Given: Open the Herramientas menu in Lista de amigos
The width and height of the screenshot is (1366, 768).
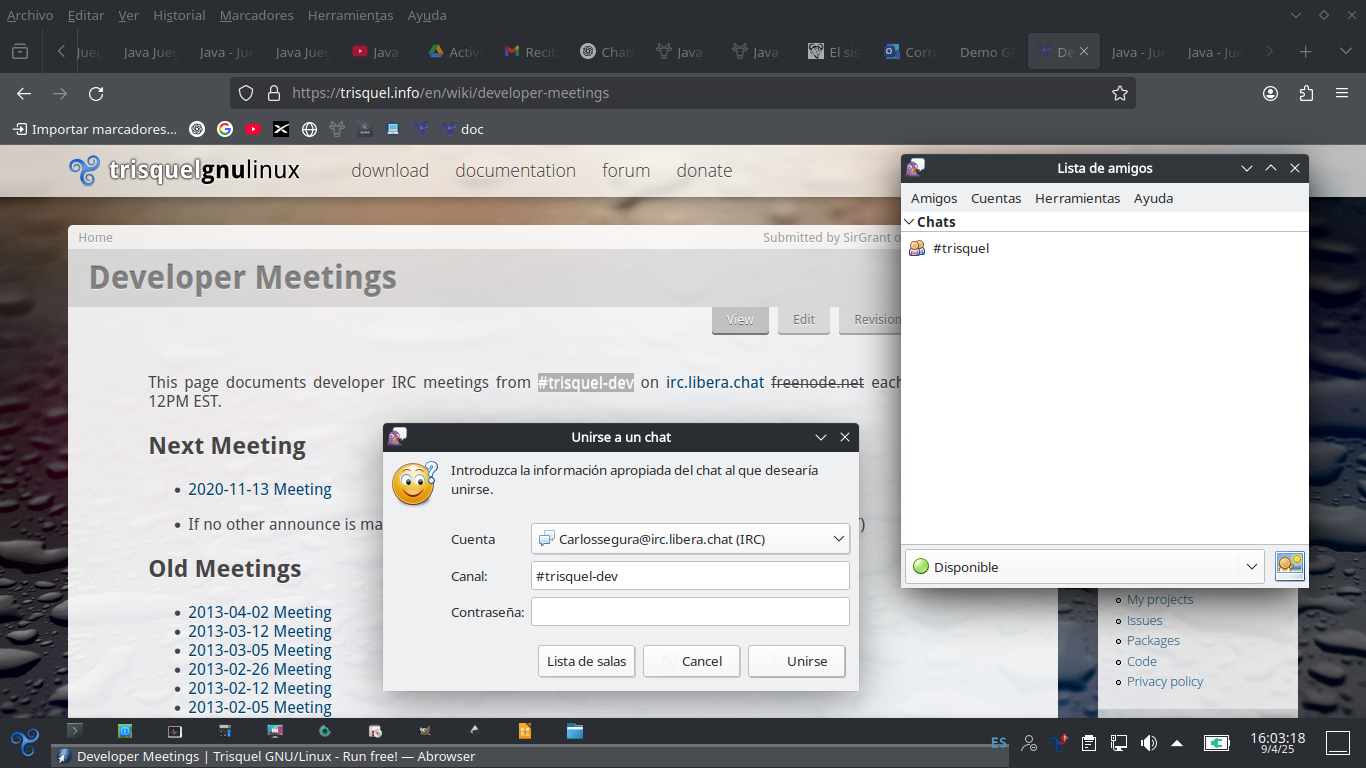Looking at the screenshot, I should point(1077,198).
